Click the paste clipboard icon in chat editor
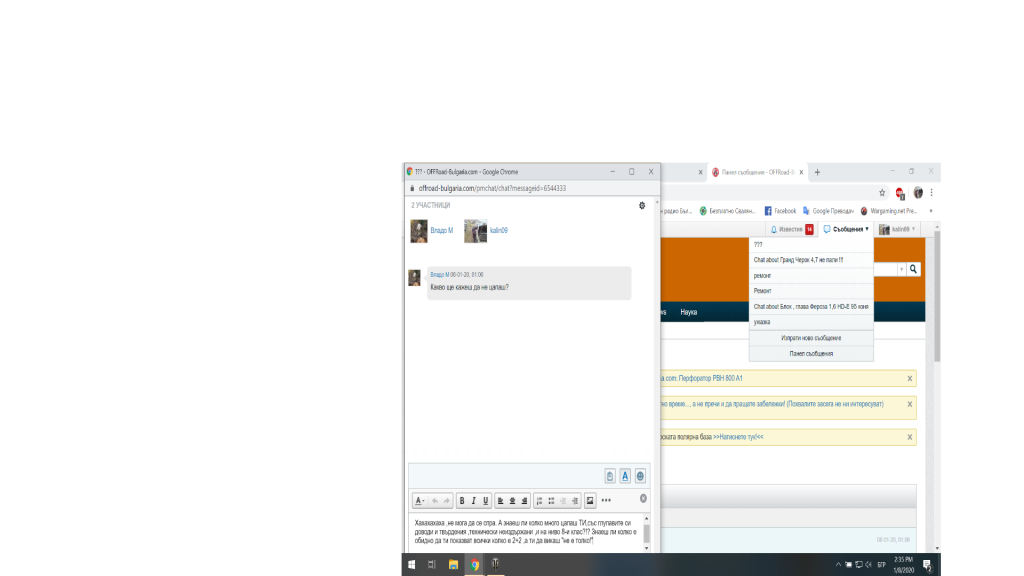Screen dimensions: 1024x576 pyautogui.click(x=609, y=476)
